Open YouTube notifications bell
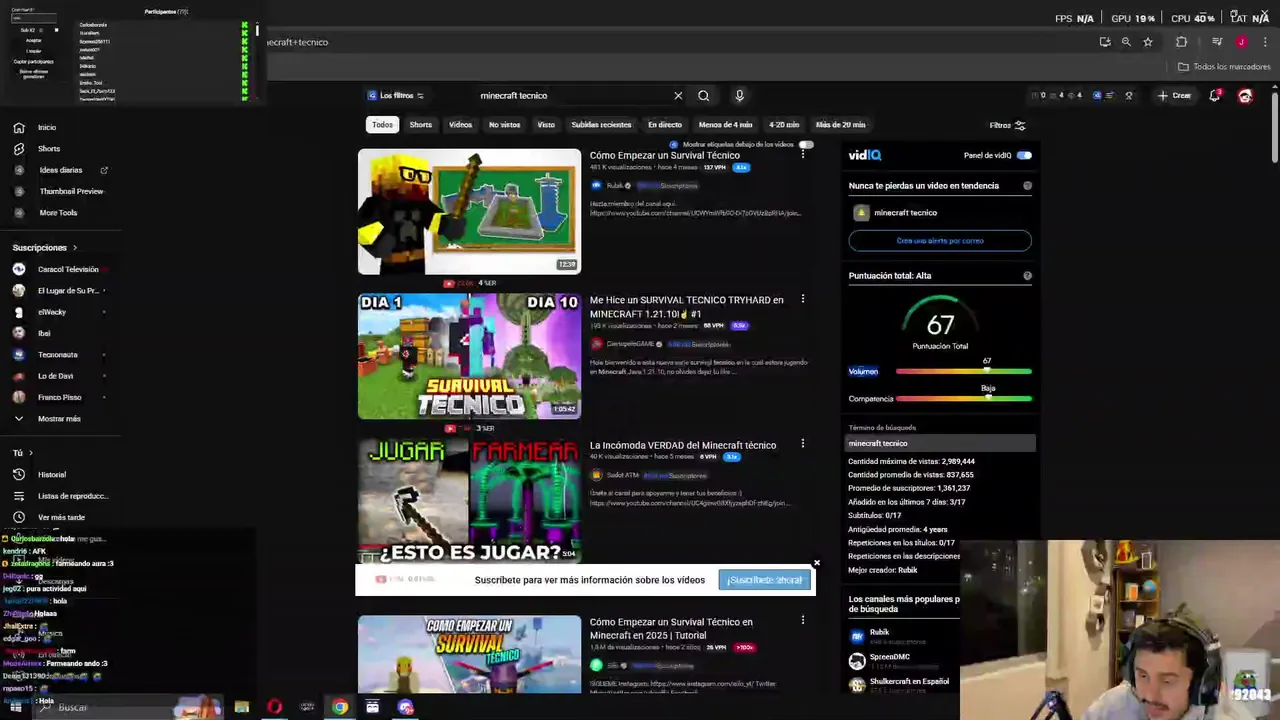 tap(1215, 96)
